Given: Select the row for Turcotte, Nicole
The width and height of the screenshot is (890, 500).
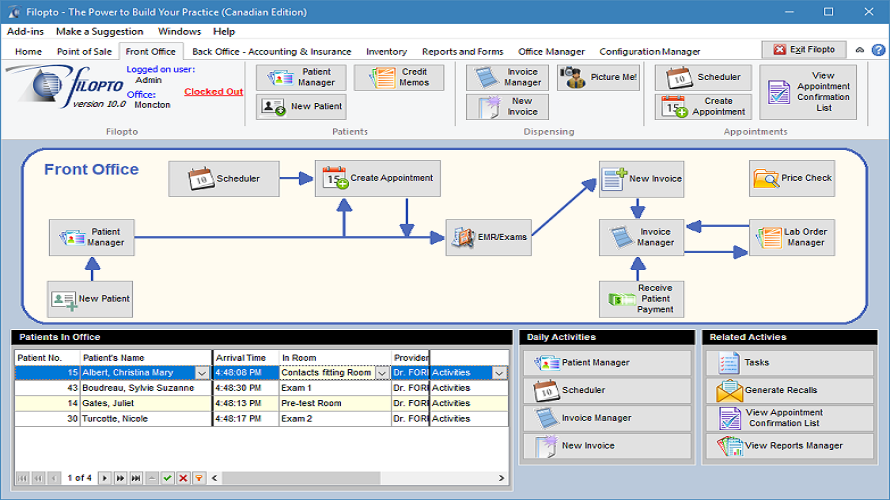Looking at the screenshot, I should click(x=262, y=419).
